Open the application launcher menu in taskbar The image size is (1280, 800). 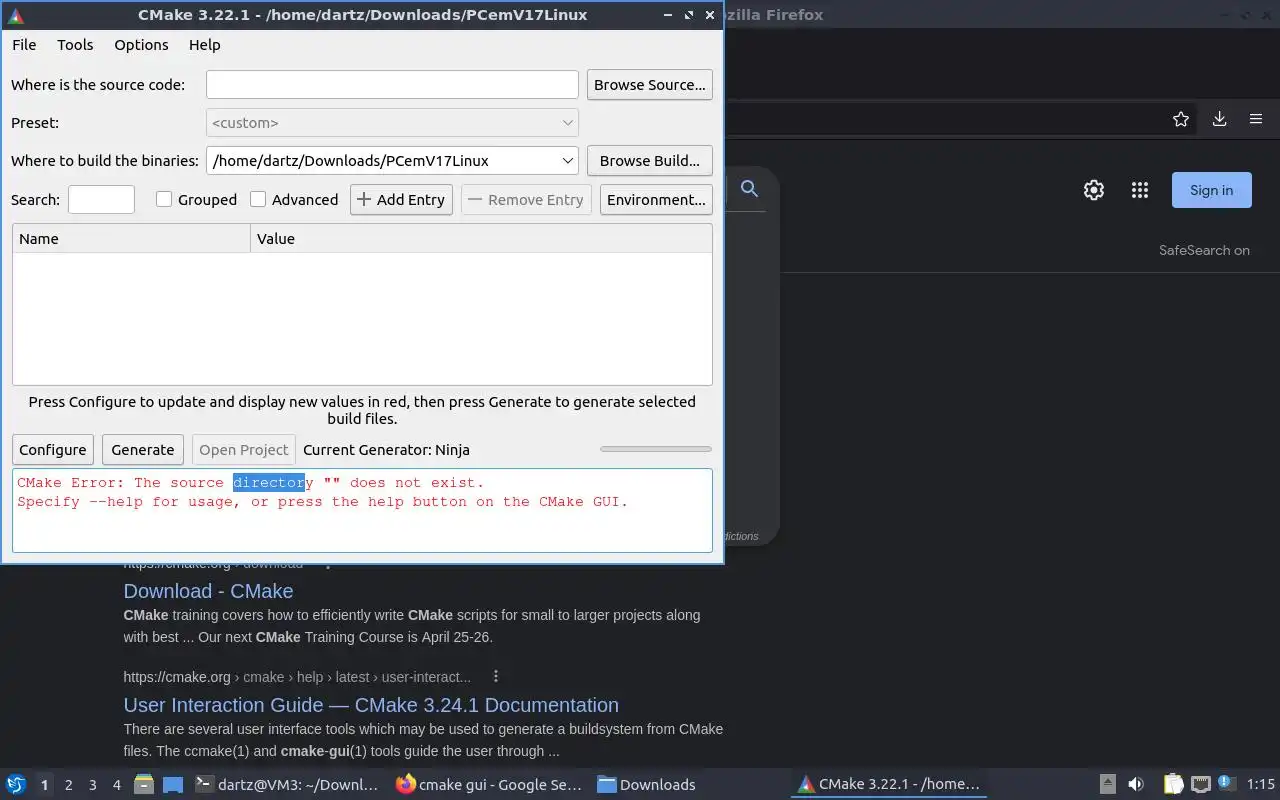point(16,785)
